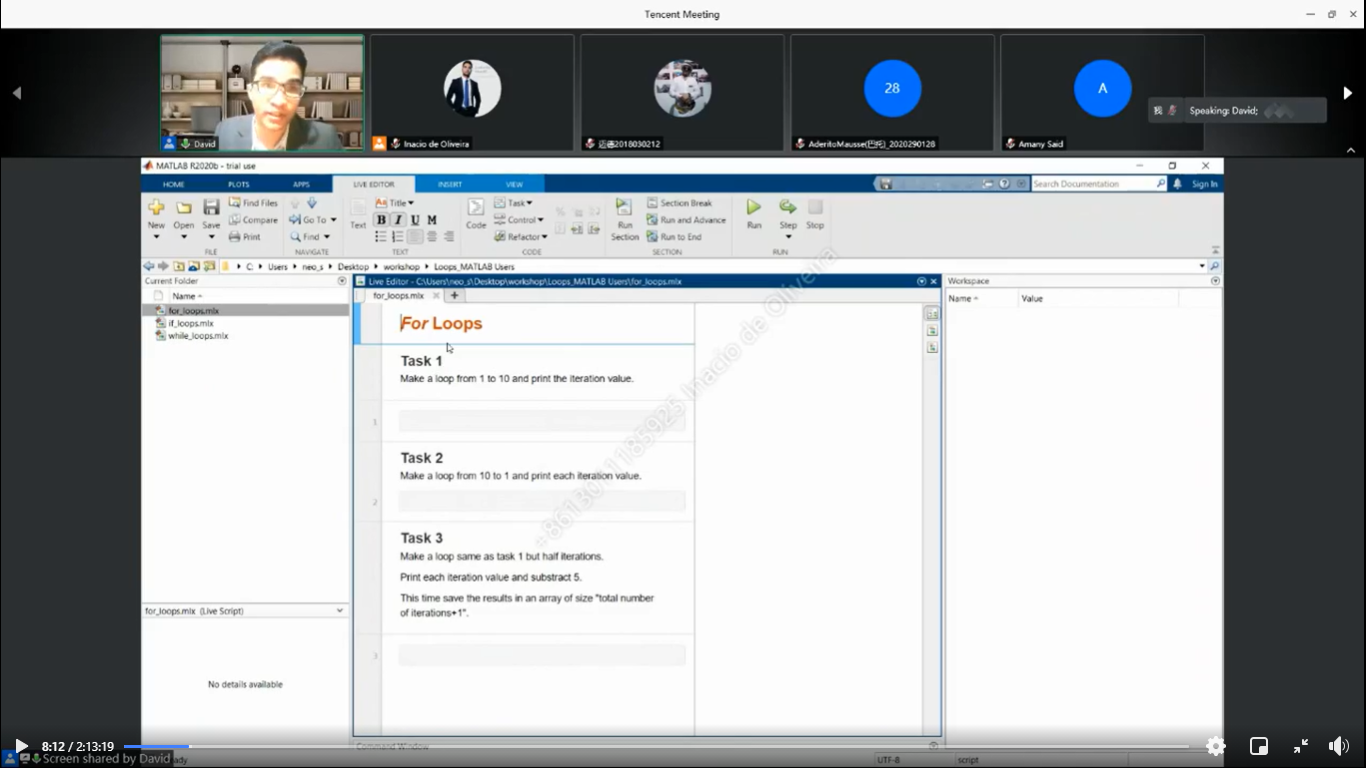Insert a Section Break

(x=679, y=203)
